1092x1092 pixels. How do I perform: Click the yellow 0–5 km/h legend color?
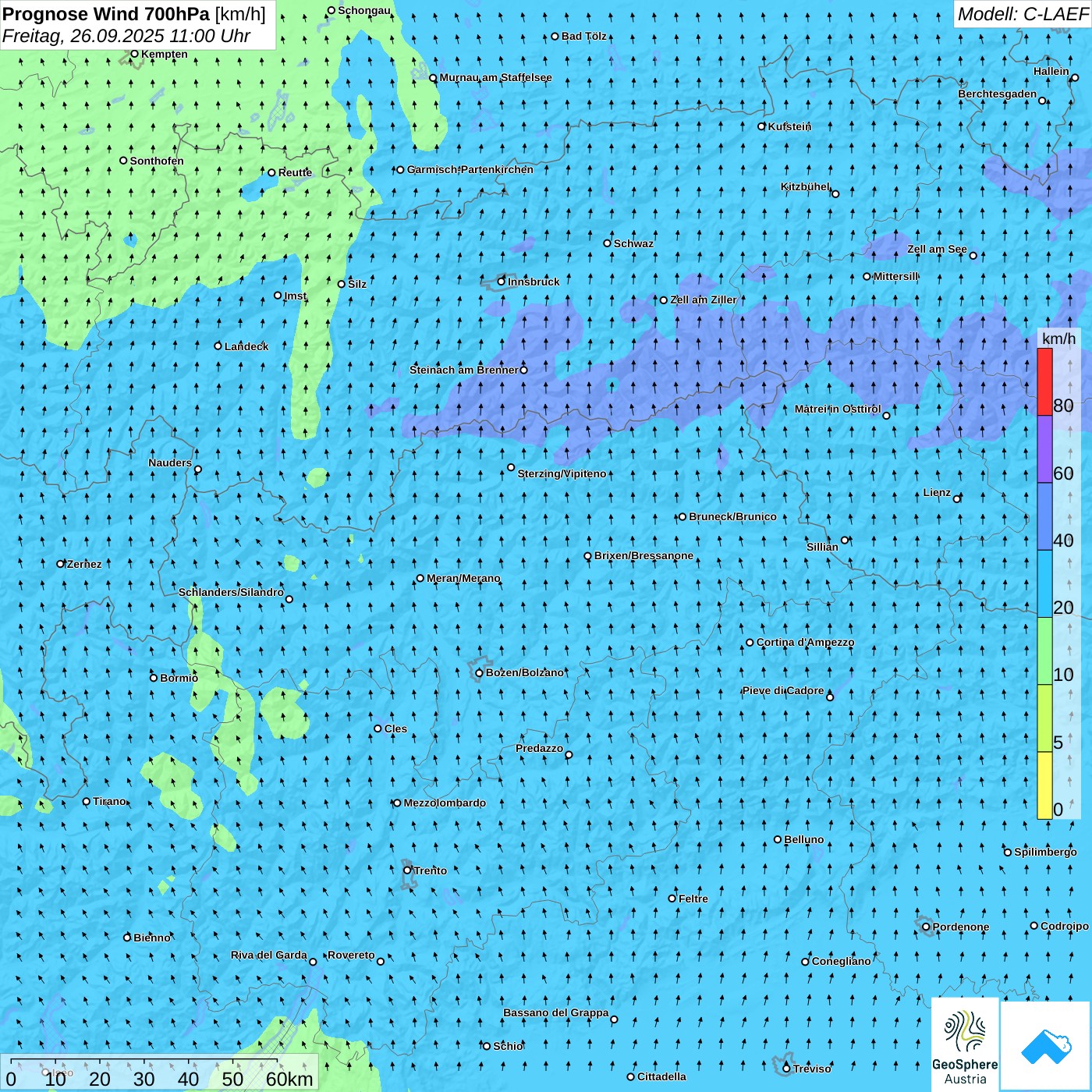[x=1044, y=785]
